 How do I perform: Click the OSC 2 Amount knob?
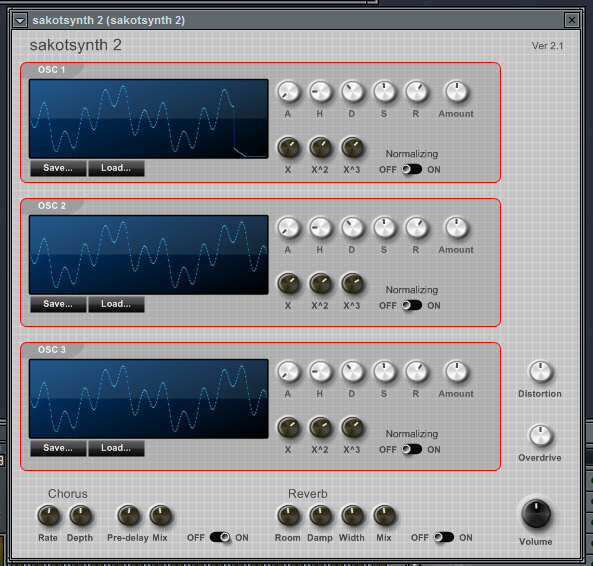456,228
